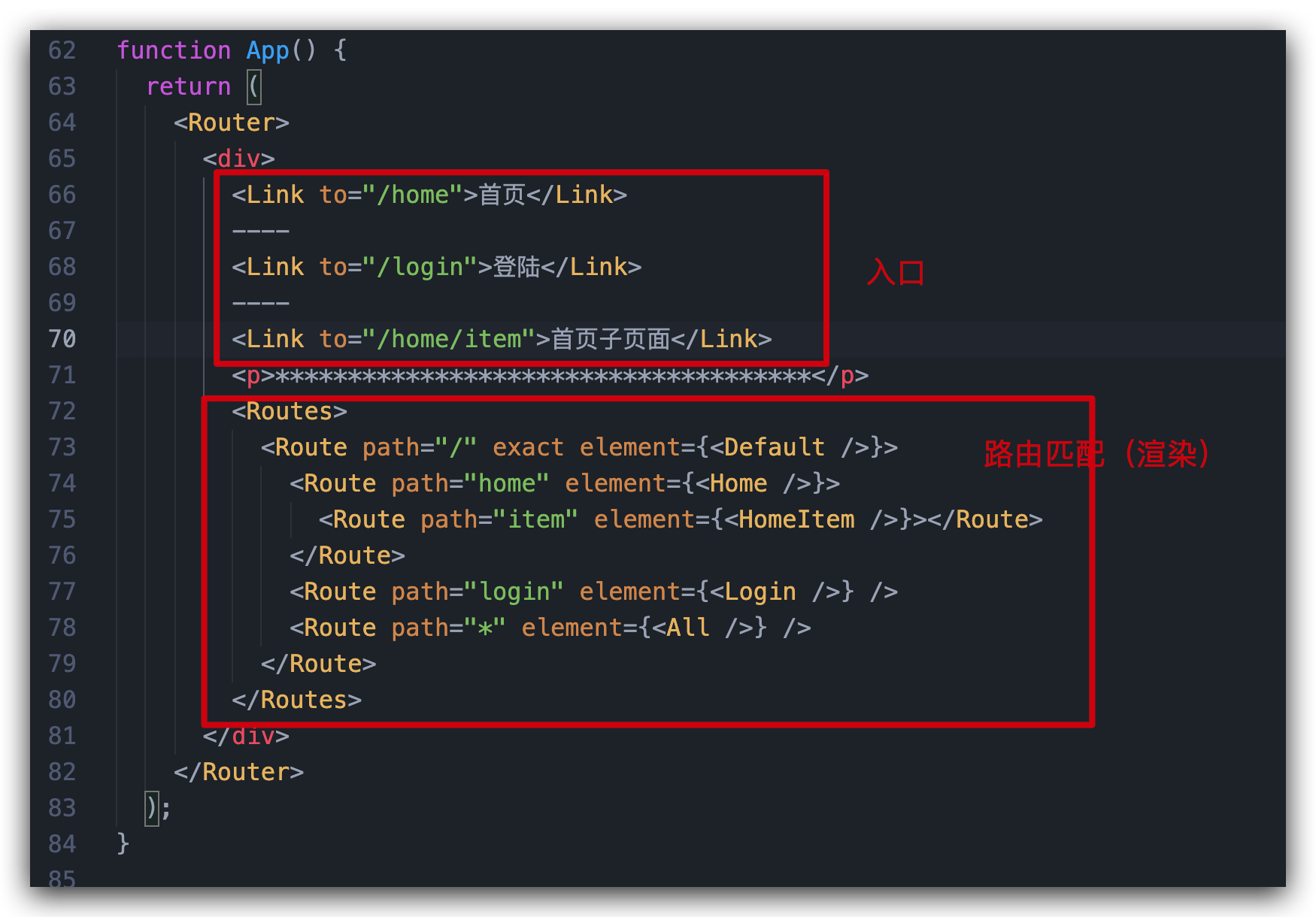Click the dashes separator on line 69
The image size is (1316, 917).
coord(261,303)
